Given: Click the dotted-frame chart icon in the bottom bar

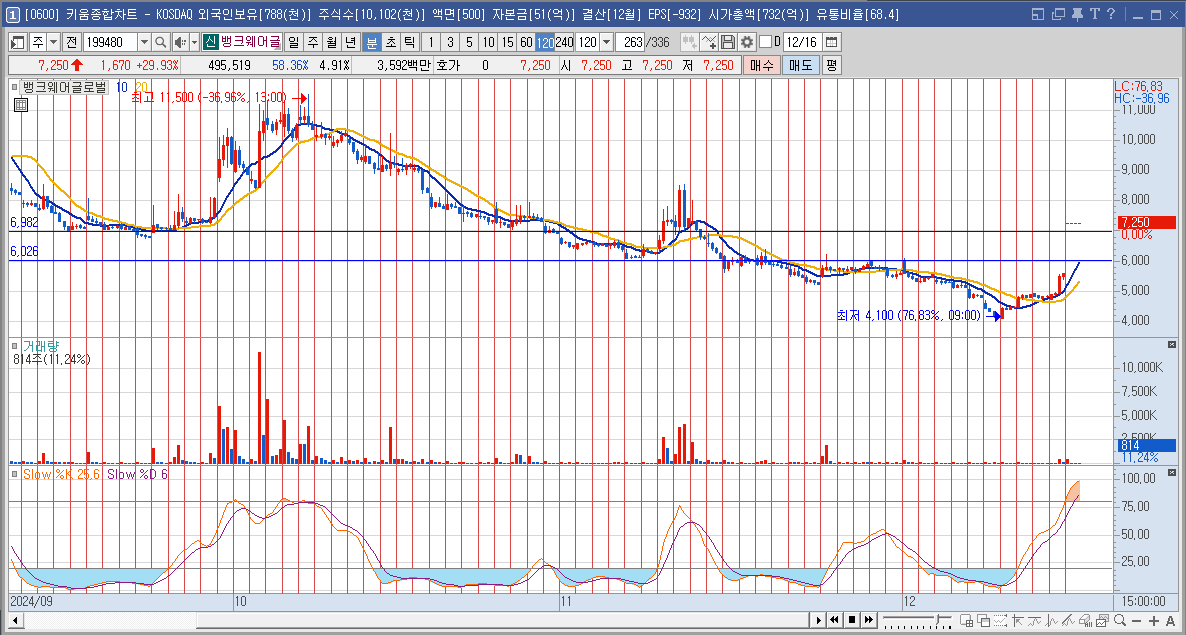Looking at the screenshot, I should 1000,621.
